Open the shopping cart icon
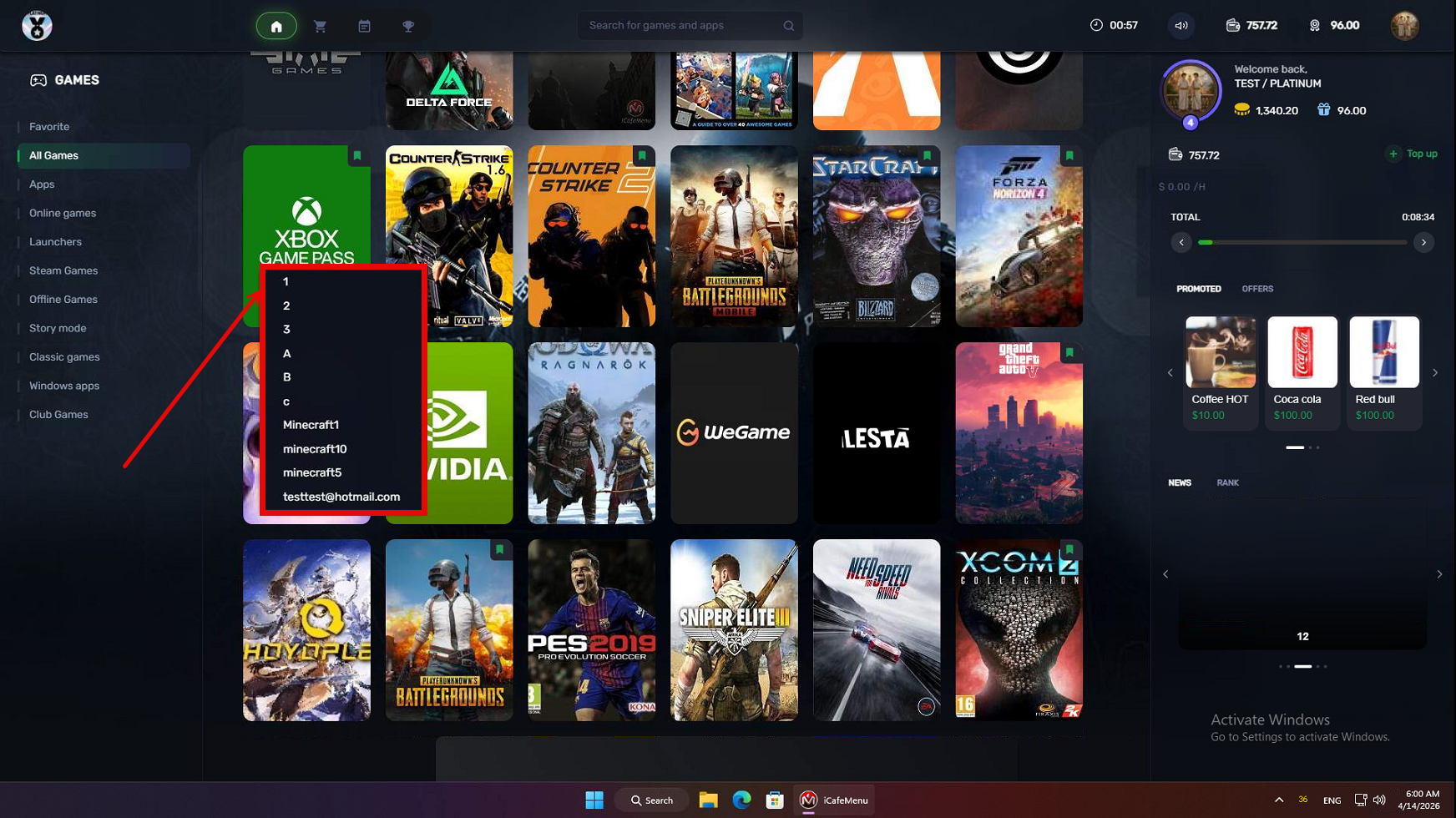Screen dimensions: 1456x818 coord(320,26)
